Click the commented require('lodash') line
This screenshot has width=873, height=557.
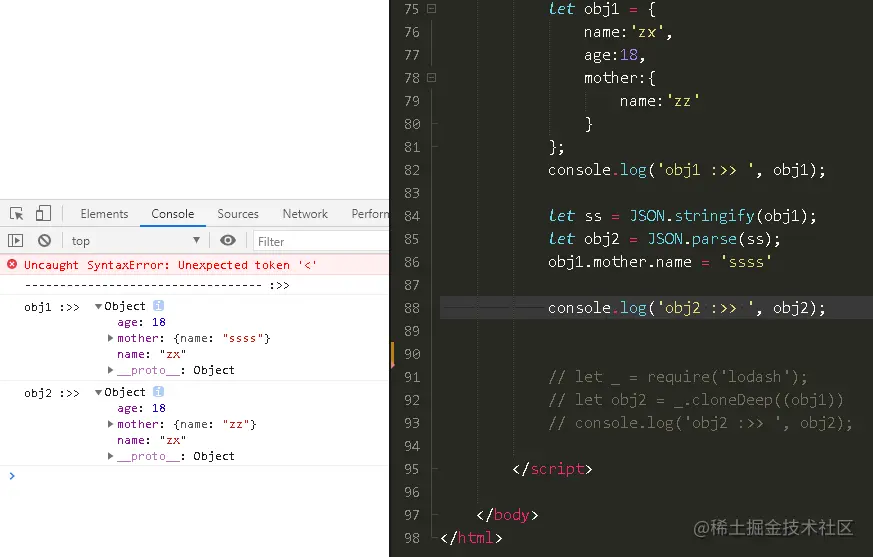(x=678, y=377)
